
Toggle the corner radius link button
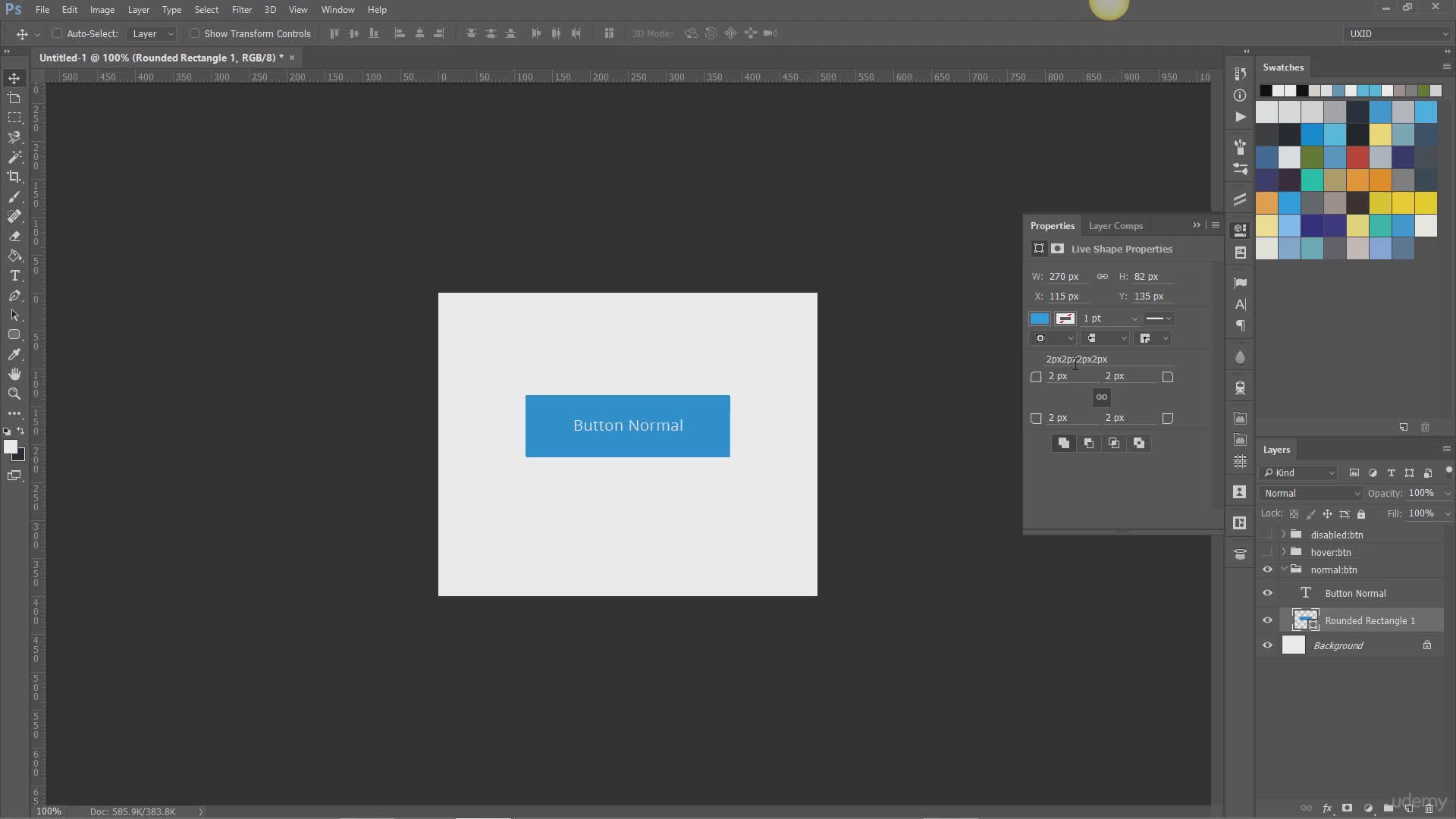[x=1102, y=397]
